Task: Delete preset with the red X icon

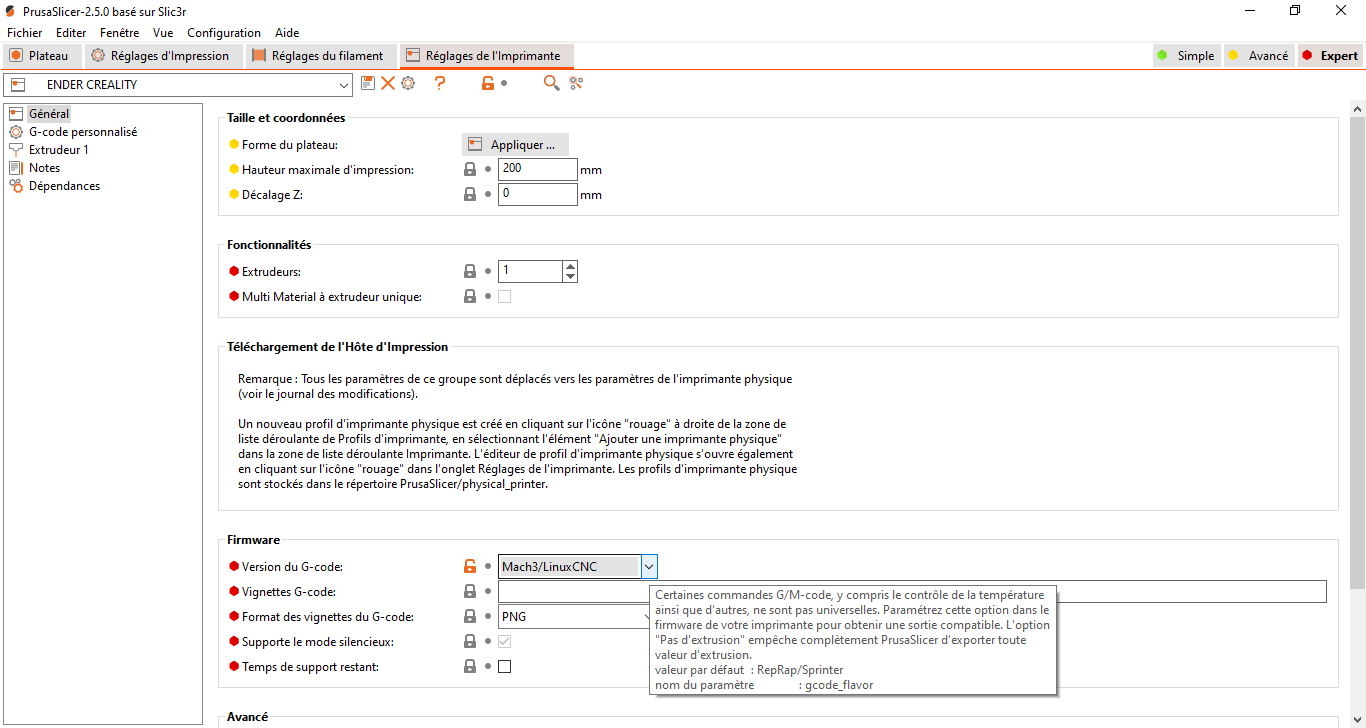Action: tap(388, 83)
